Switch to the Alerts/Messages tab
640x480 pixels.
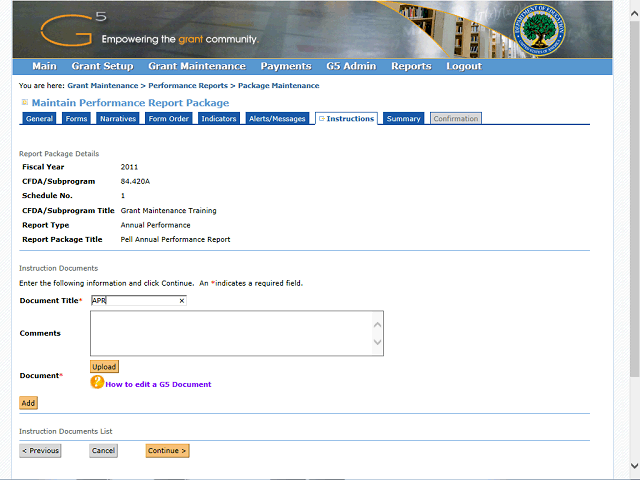point(277,118)
